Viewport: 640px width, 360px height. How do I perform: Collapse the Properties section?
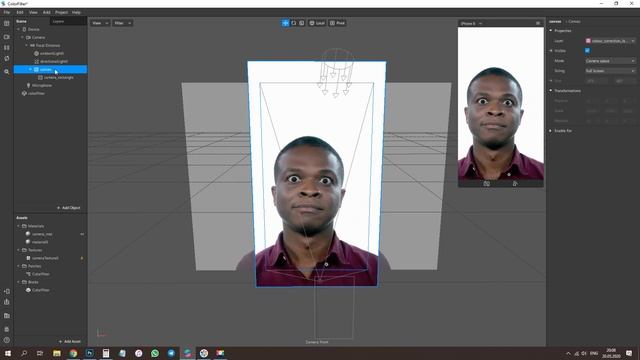(x=551, y=31)
